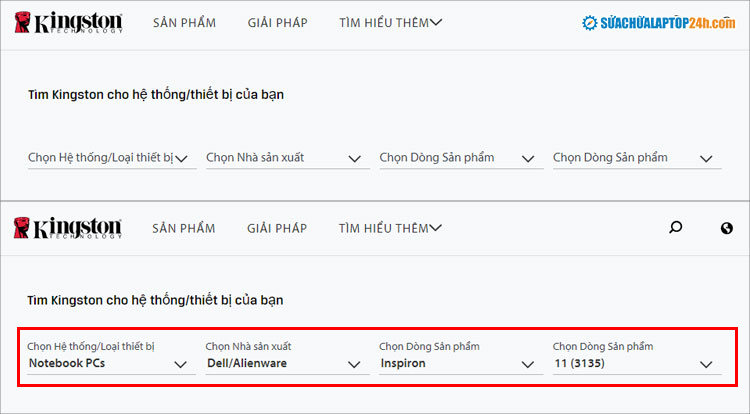Open the dropdown showing Notebook PCs
750x414 pixels.
pyautogui.click(x=111, y=357)
